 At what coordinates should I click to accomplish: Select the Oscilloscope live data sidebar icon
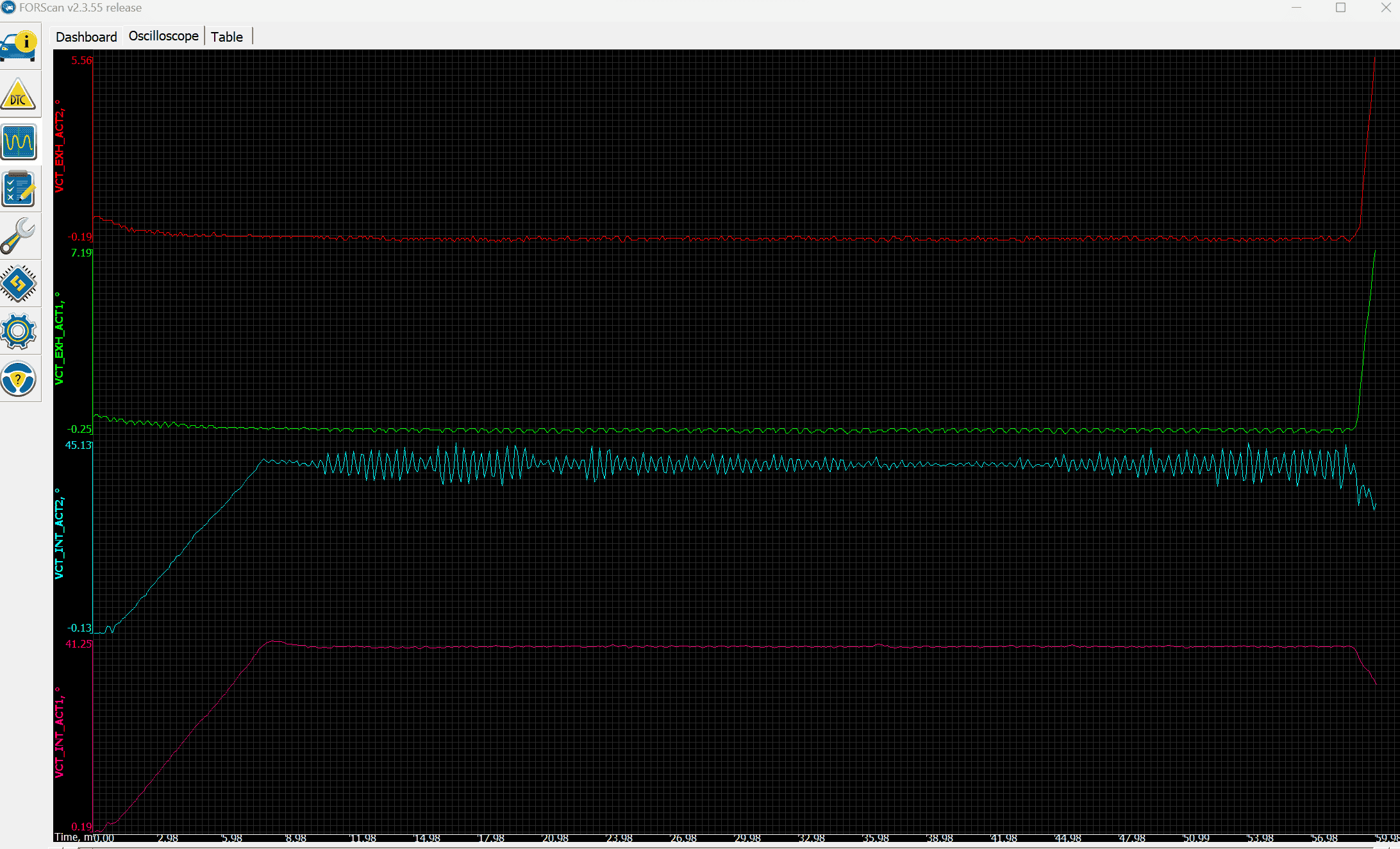(x=19, y=142)
